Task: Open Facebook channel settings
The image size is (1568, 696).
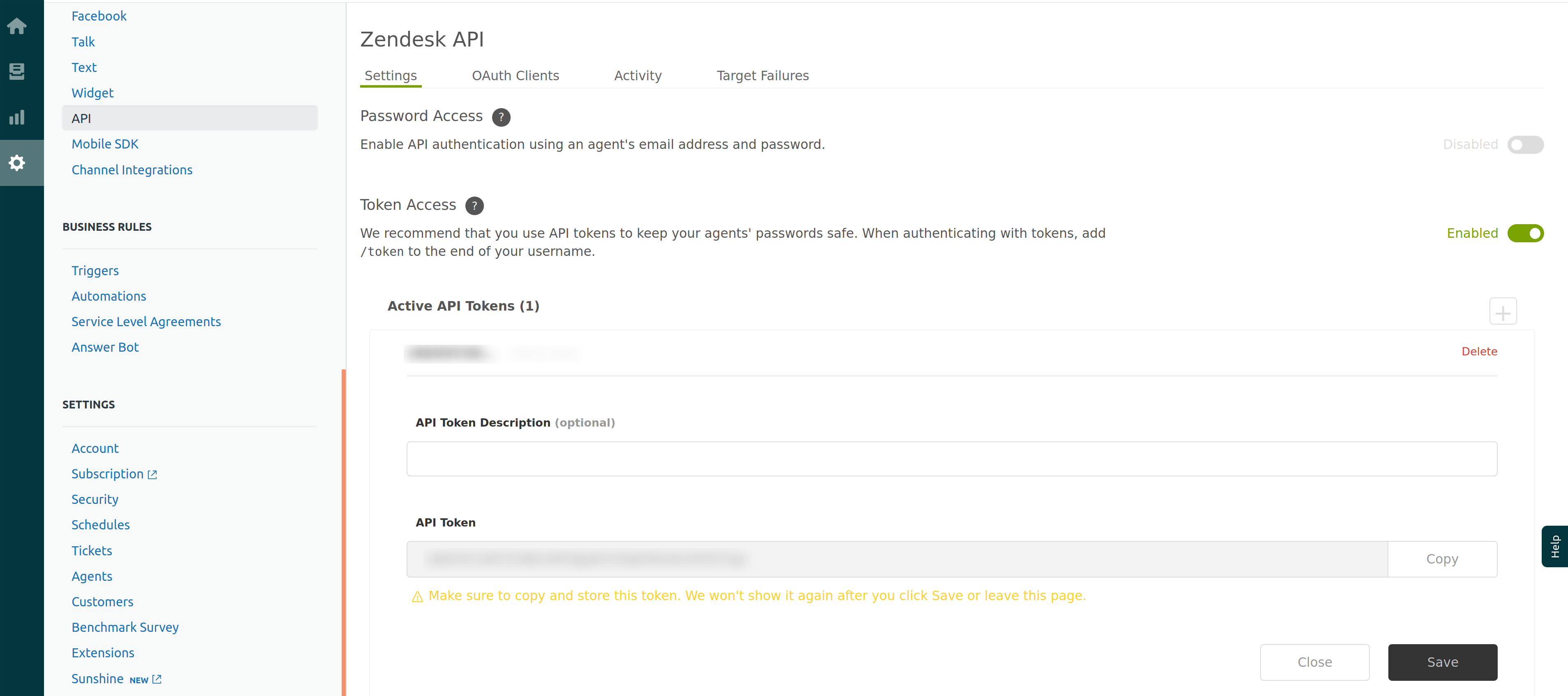Action: coord(99,16)
